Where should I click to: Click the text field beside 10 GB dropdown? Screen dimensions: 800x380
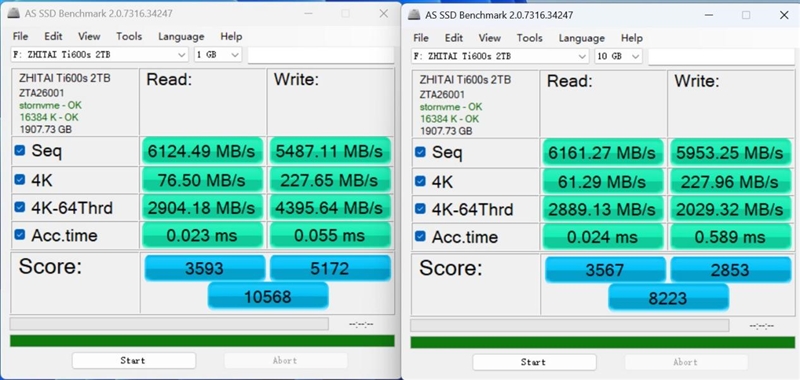[721, 56]
